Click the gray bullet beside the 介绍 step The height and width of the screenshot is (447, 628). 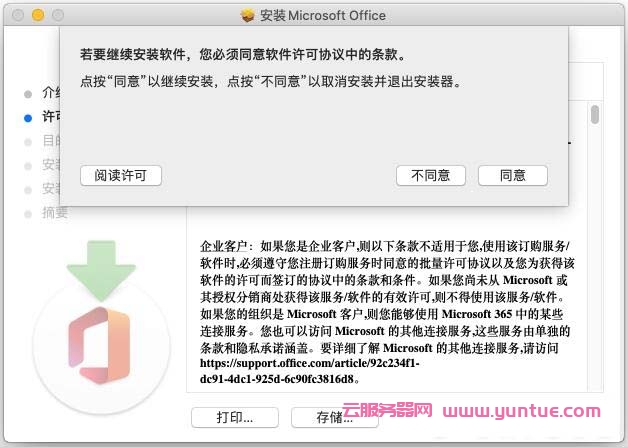(x=28, y=94)
